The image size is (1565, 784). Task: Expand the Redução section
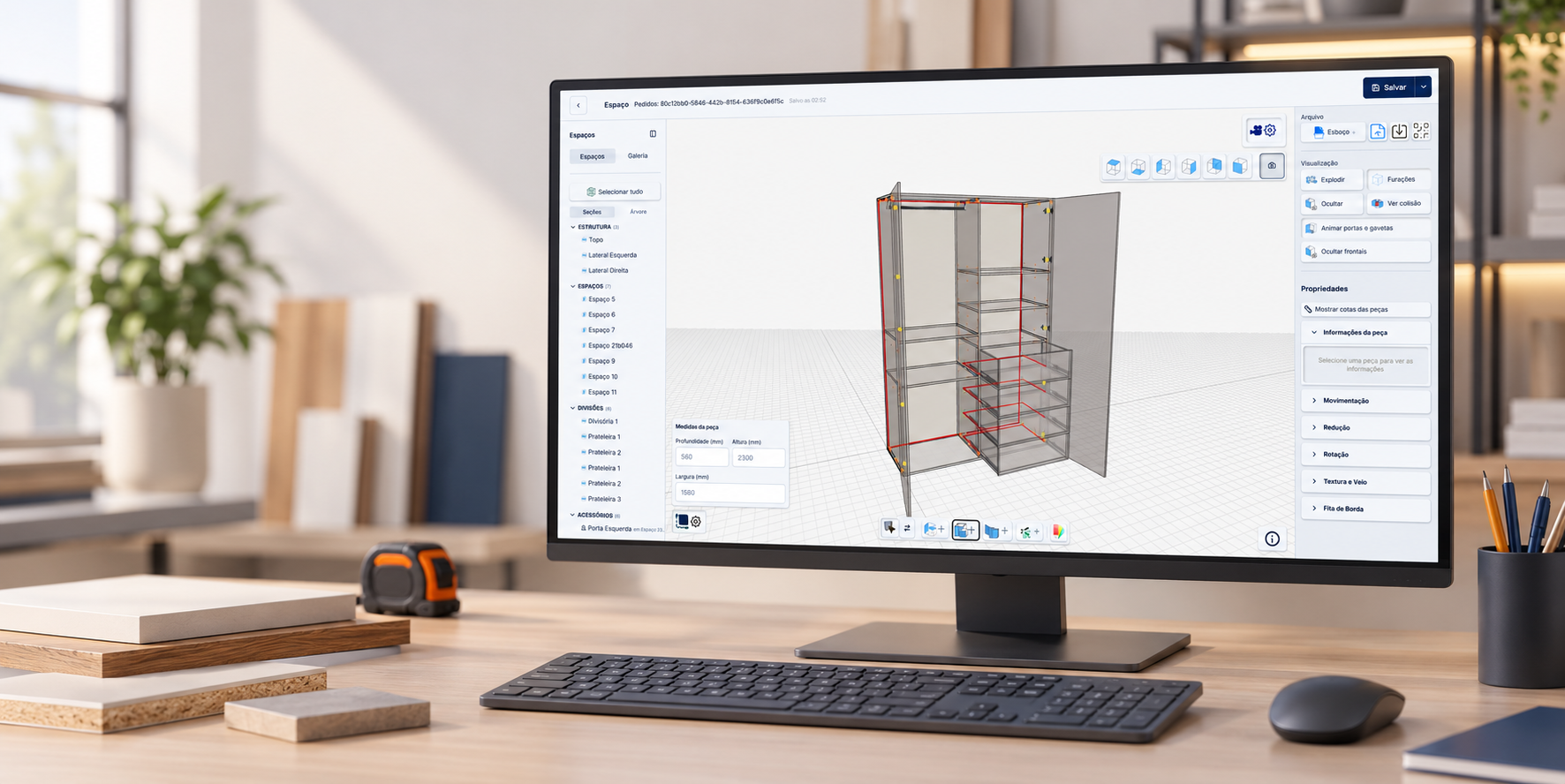pyautogui.click(x=1366, y=427)
